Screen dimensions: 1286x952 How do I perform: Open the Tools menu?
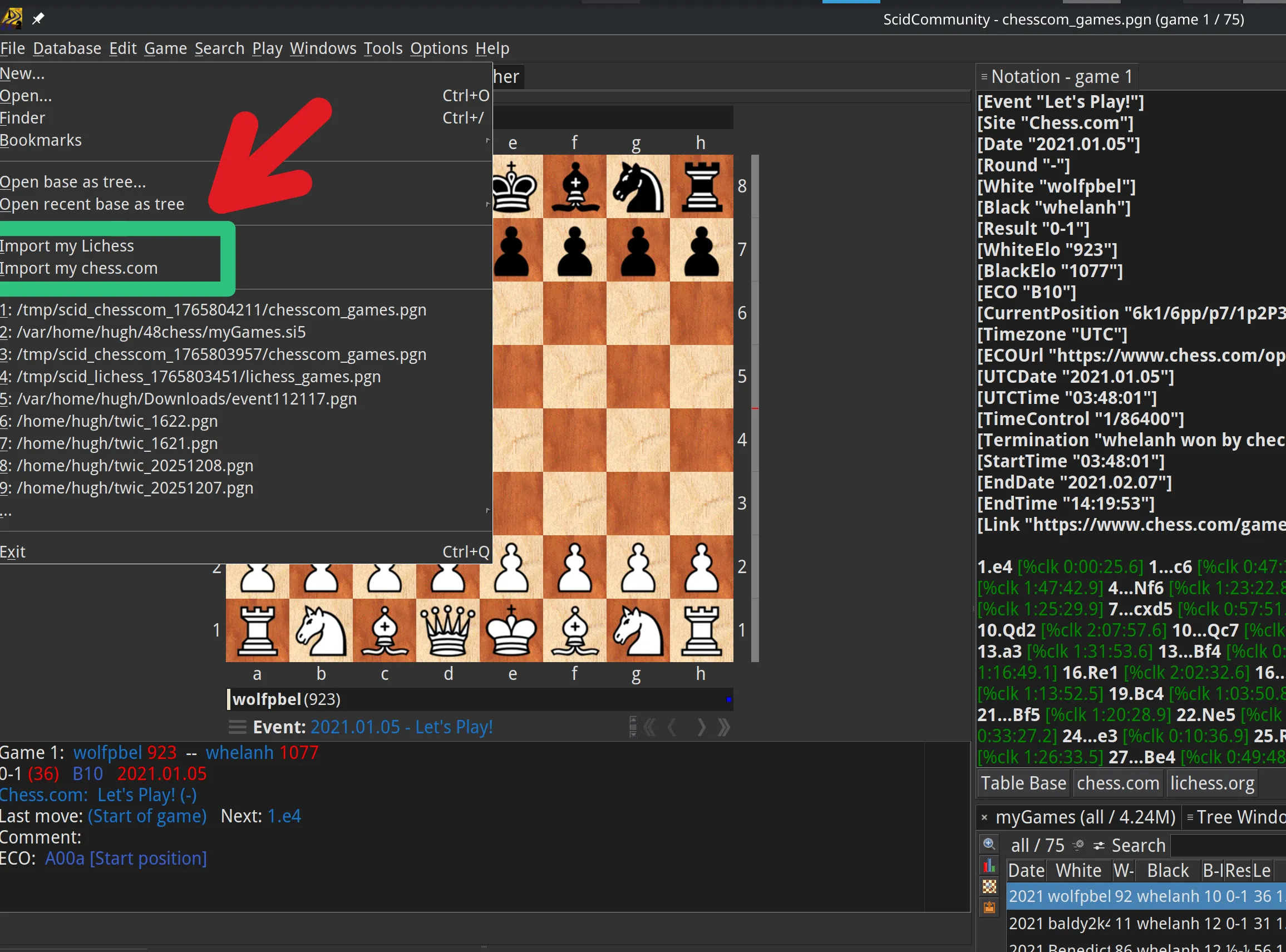click(x=383, y=48)
